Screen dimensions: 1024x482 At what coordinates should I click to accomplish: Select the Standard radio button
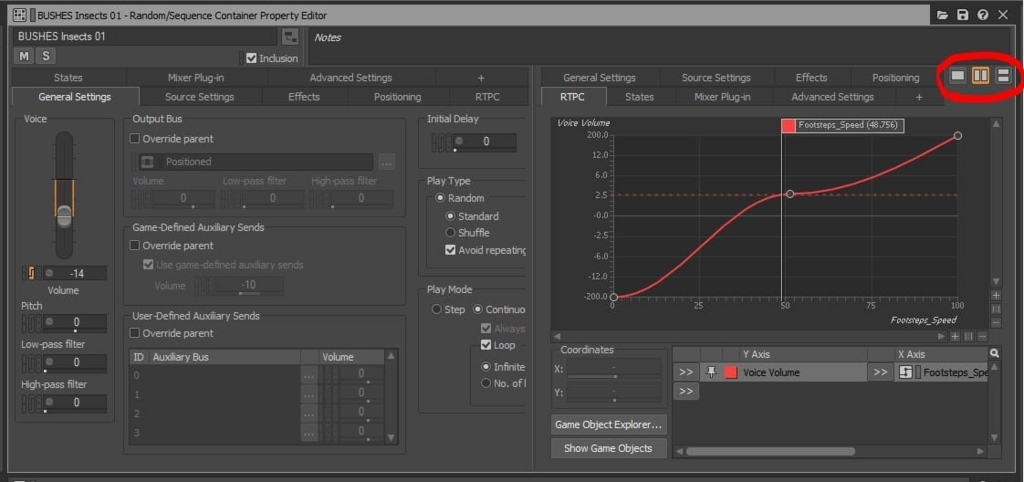point(450,216)
